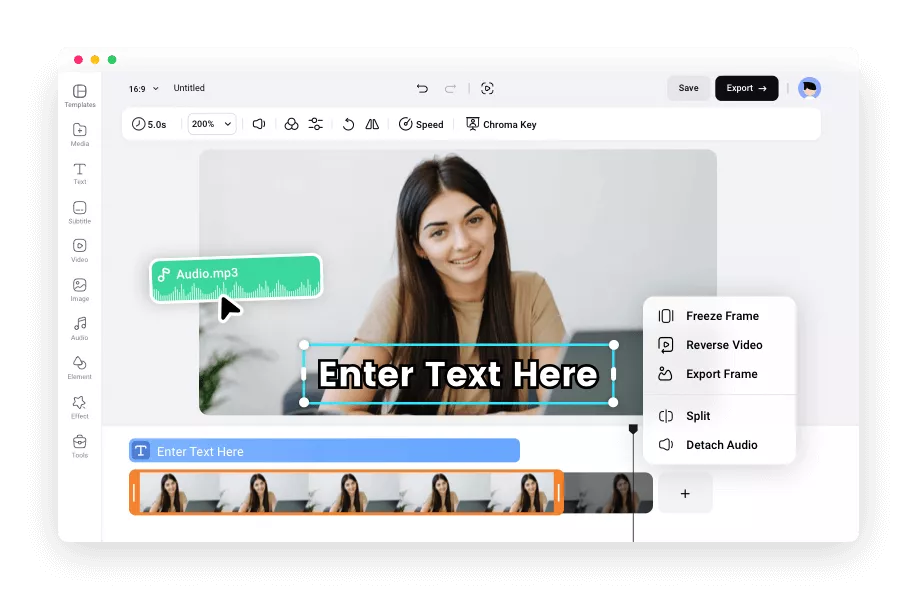Open the Speed options
Screen dimensions: 918x614
click(x=421, y=124)
